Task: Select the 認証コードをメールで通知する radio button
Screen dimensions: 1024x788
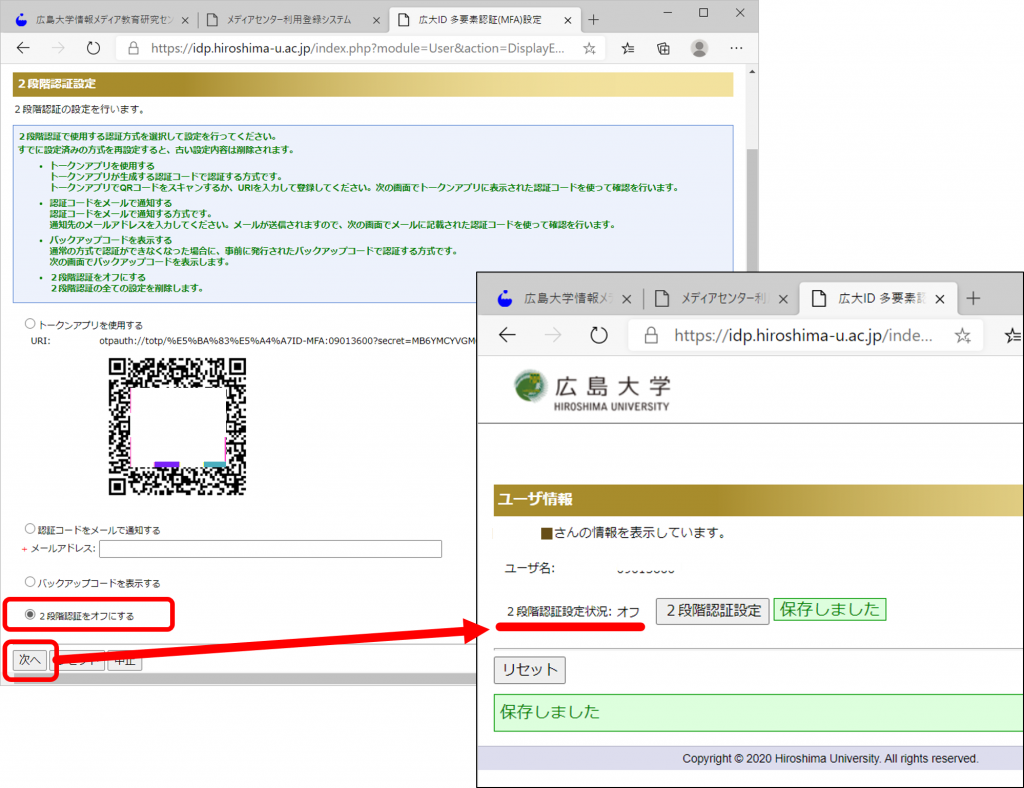Action: click(x=30, y=528)
